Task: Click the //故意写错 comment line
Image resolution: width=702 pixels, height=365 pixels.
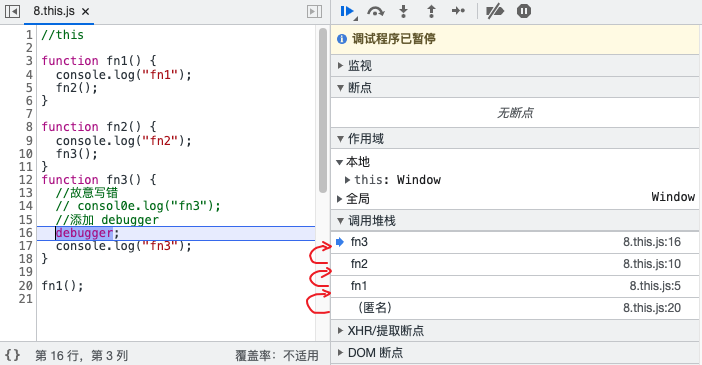Action: click(x=87, y=193)
